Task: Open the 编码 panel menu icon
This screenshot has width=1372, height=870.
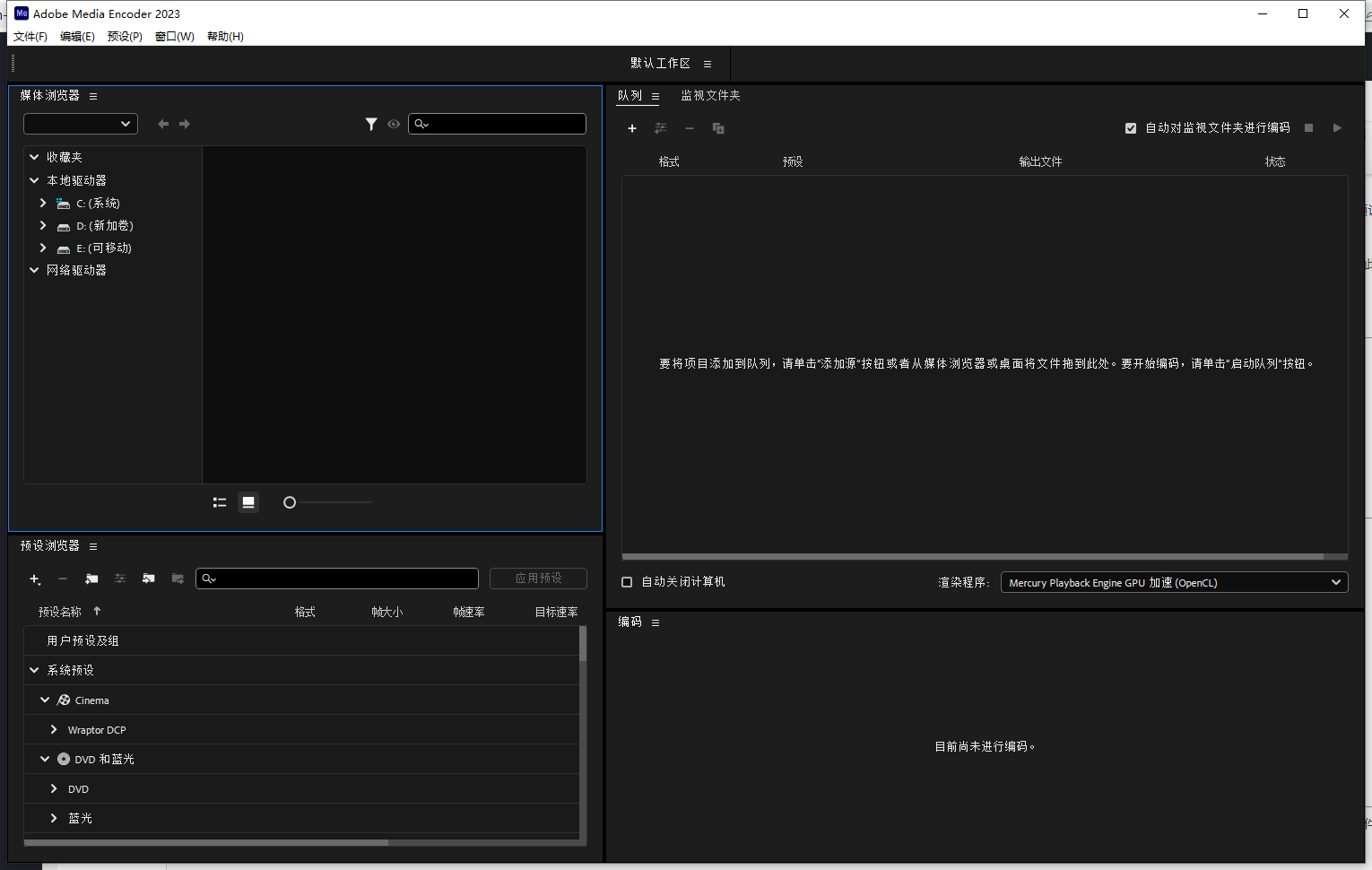Action: (656, 622)
